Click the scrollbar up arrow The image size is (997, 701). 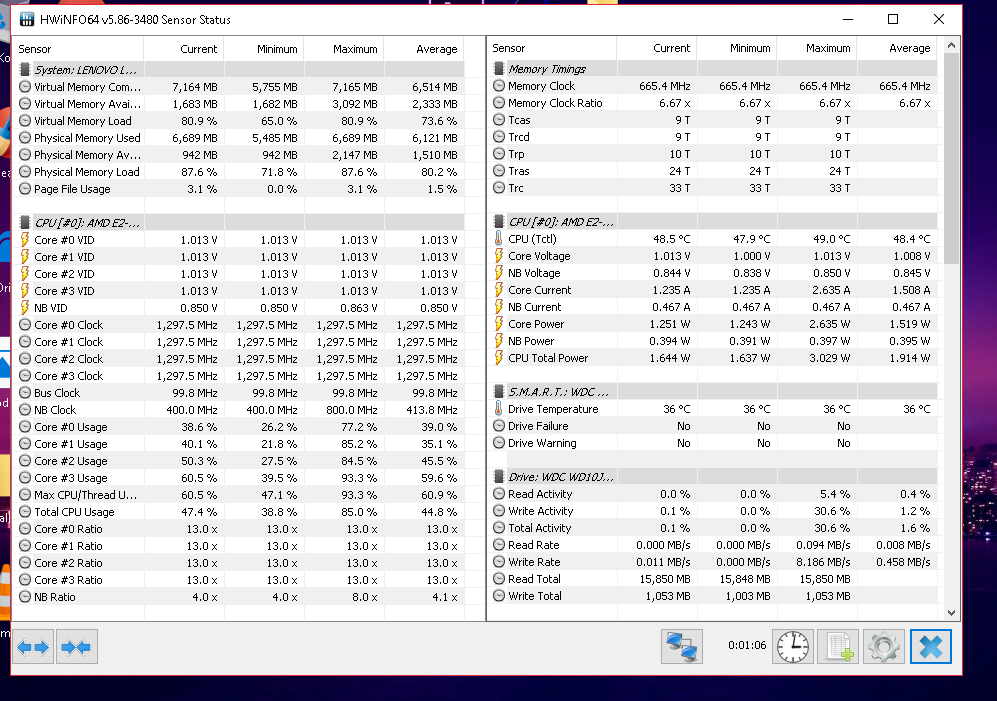tap(951, 45)
